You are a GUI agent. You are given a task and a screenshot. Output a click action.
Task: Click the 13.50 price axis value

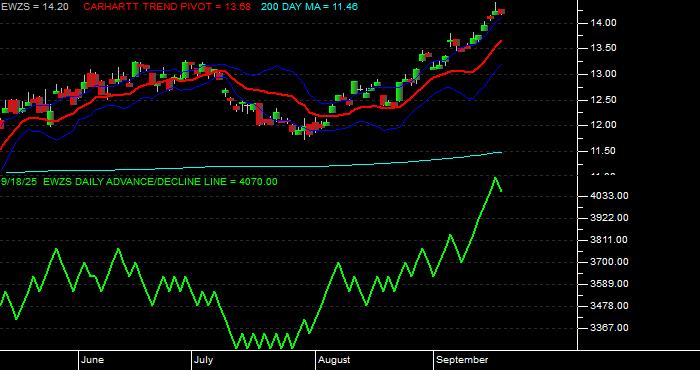coord(604,48)
